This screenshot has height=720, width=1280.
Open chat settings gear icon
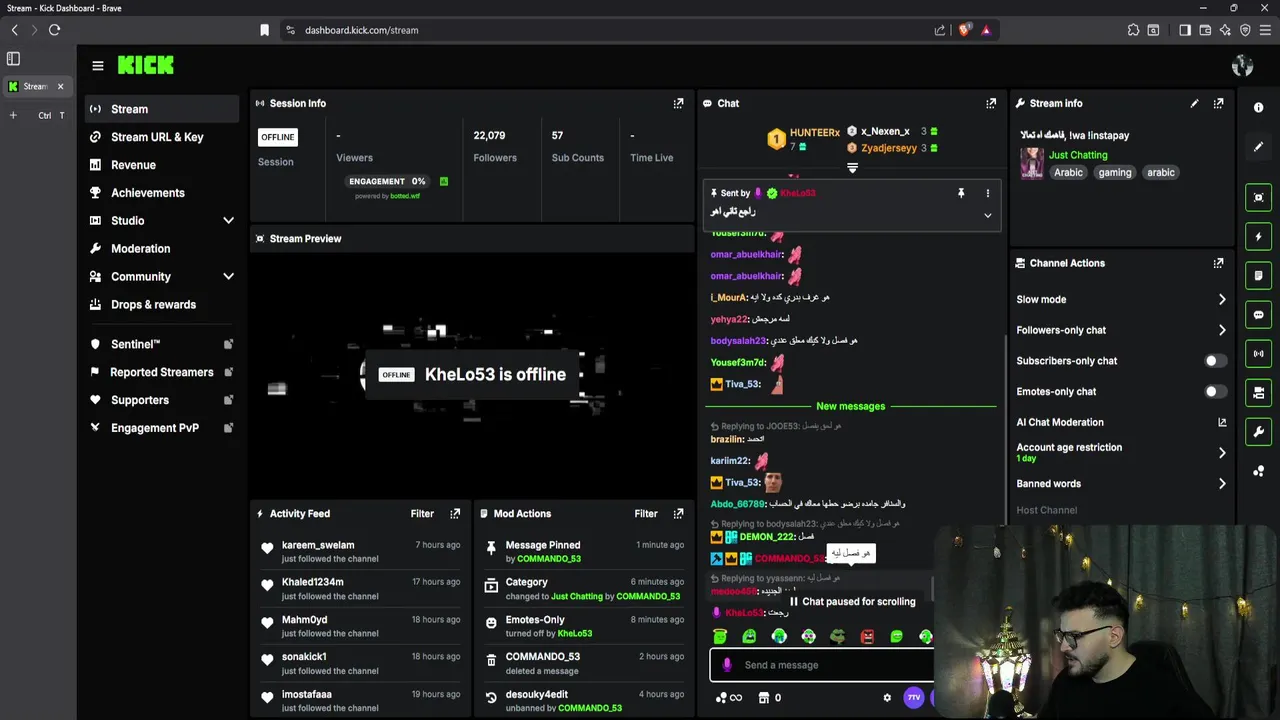point(886,698)
